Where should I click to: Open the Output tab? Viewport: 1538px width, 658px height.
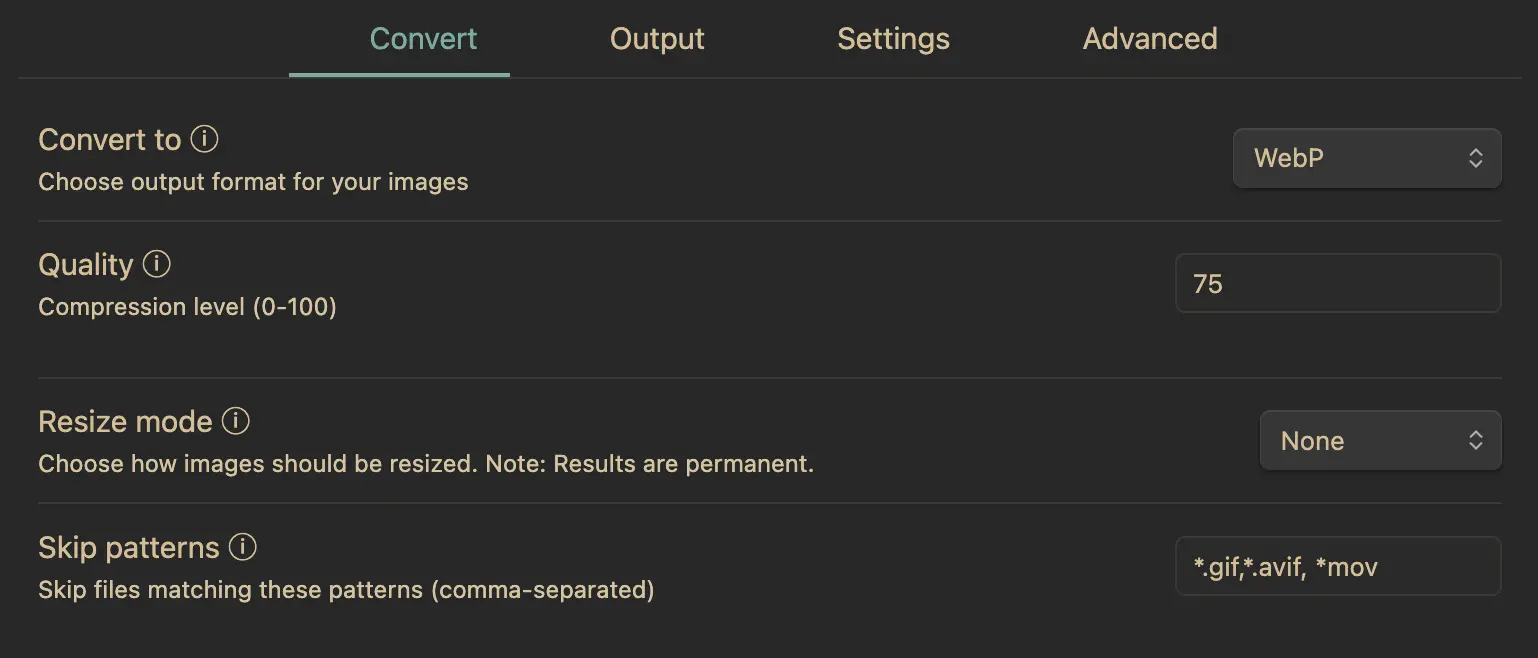[657, 39]
